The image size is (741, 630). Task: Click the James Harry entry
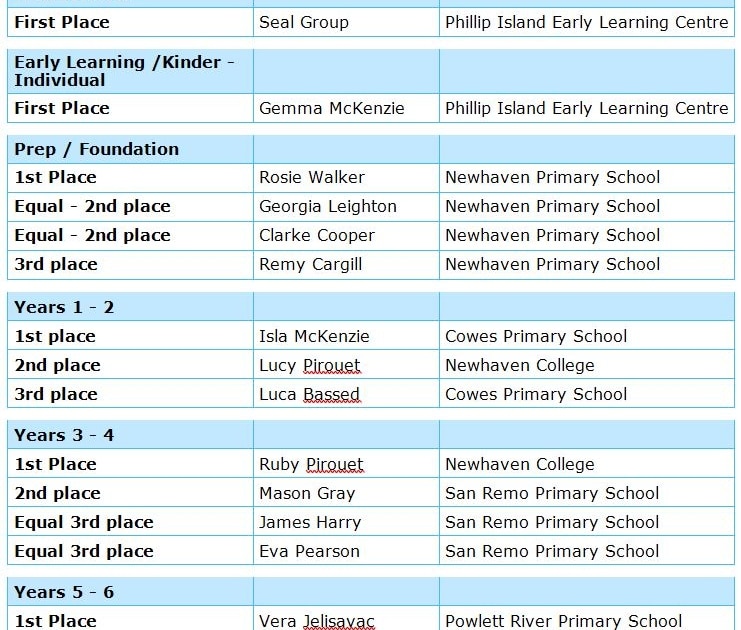click(309, 522)
